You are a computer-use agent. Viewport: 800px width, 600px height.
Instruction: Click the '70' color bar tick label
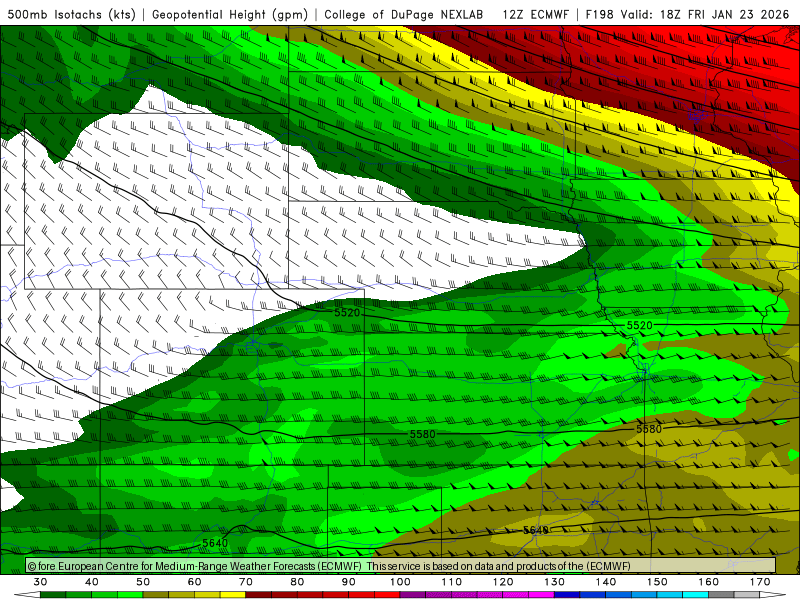point(246,582)
